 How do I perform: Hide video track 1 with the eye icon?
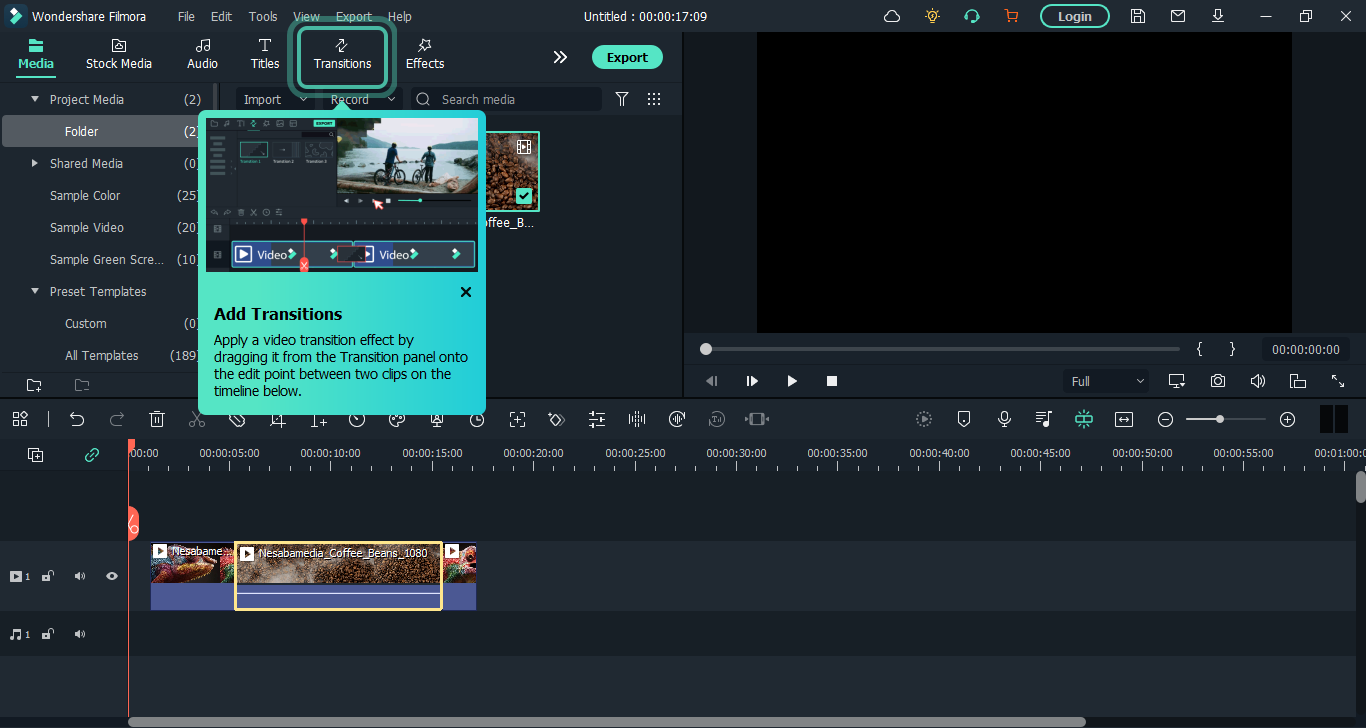tap(112, 576)
